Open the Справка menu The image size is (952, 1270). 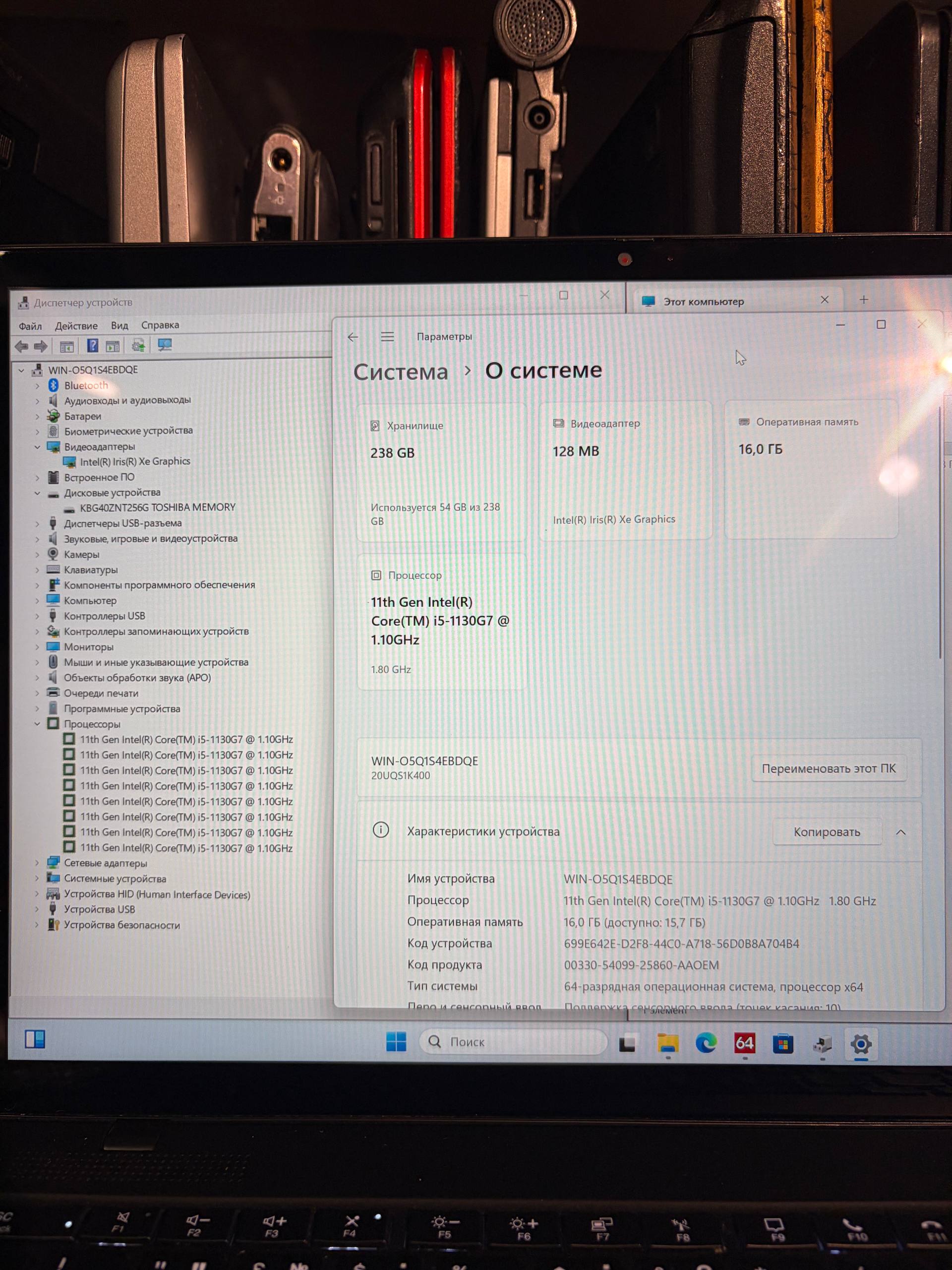[160, 325]
